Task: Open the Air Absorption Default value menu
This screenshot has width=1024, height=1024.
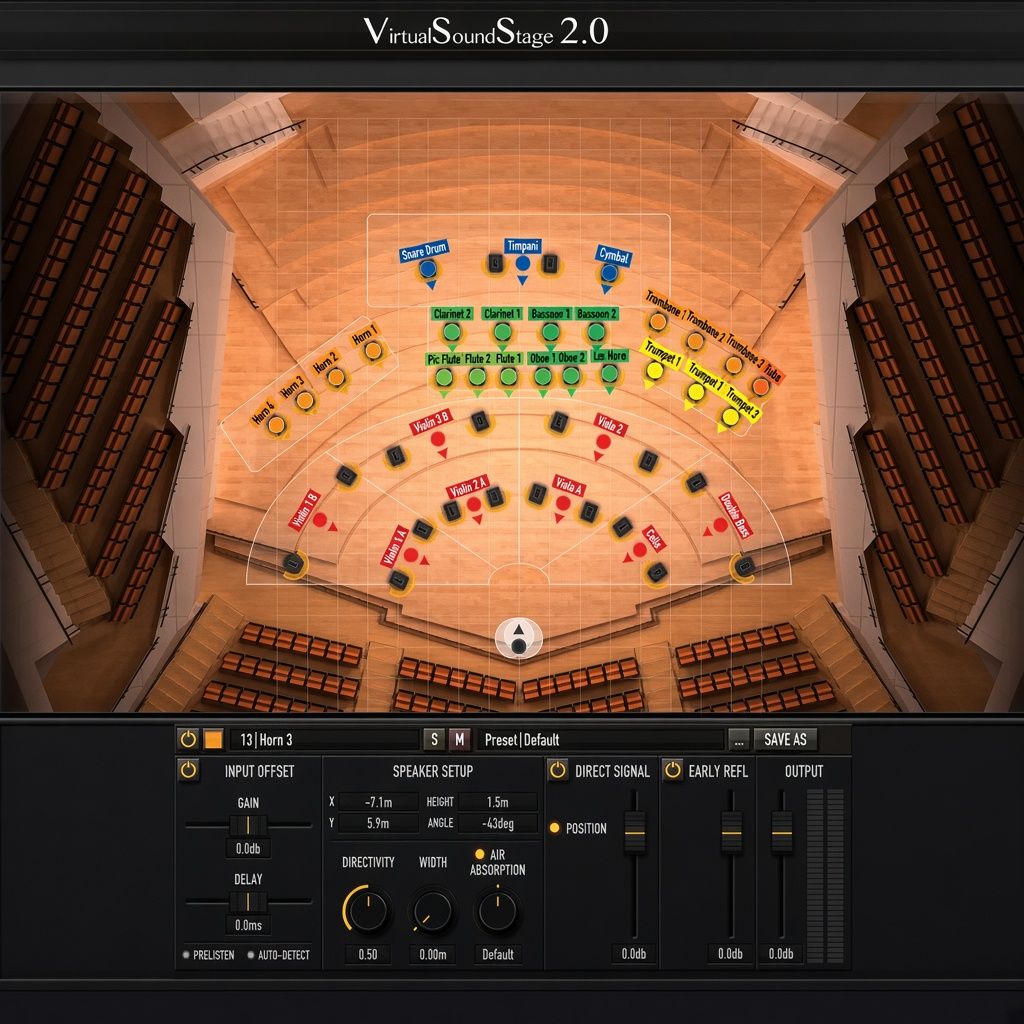Action: 498,954
